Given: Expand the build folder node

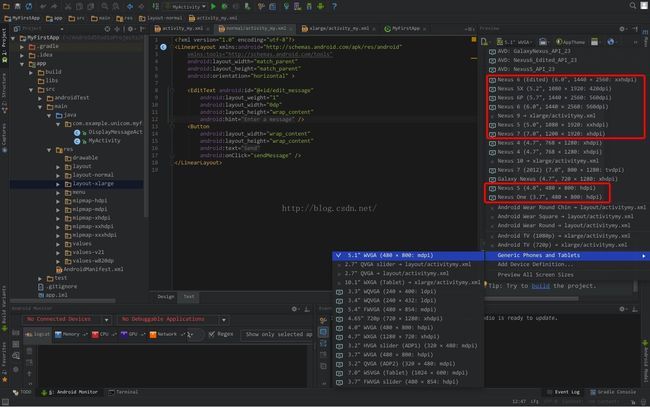Looking at the screenshot, I should pyautogui.click(x=32, y=72).
